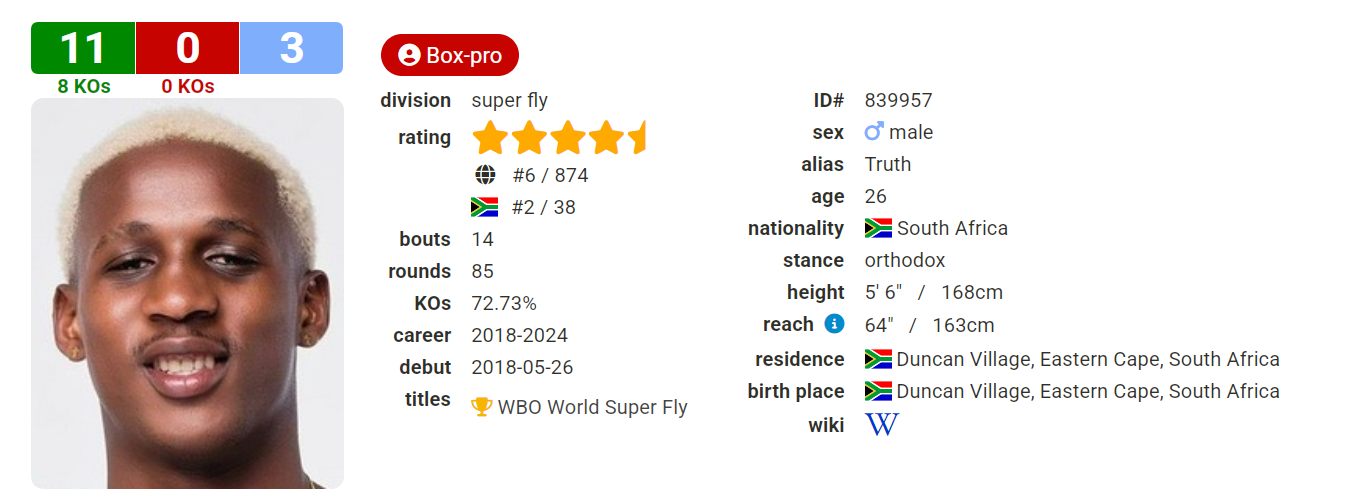Open the boxer's profile photo

point(187,293)
